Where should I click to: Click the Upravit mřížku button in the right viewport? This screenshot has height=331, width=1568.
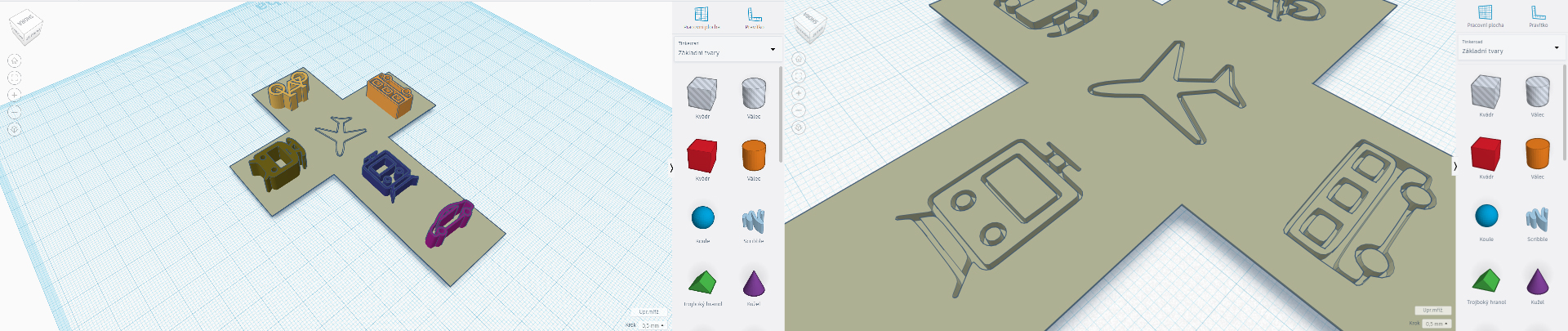point(1432,311)
